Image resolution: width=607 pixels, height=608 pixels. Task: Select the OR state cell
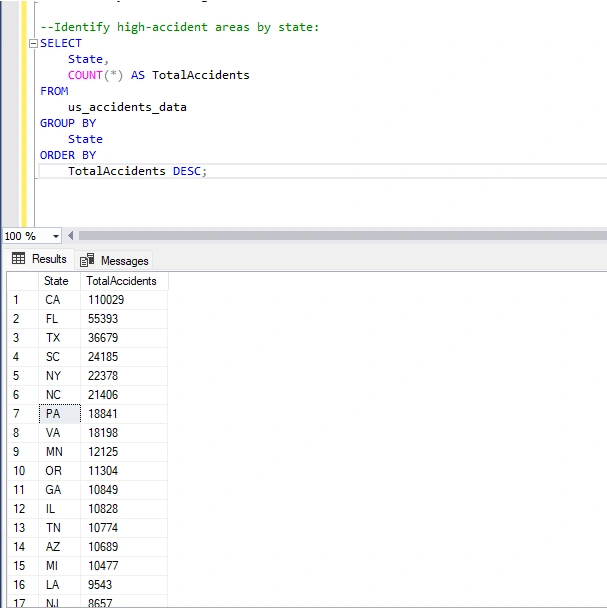pos(59,471)
